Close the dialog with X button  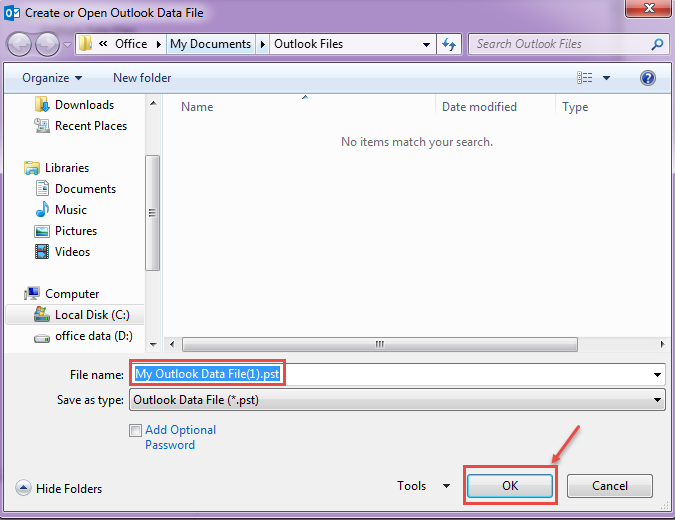point(649,8)
